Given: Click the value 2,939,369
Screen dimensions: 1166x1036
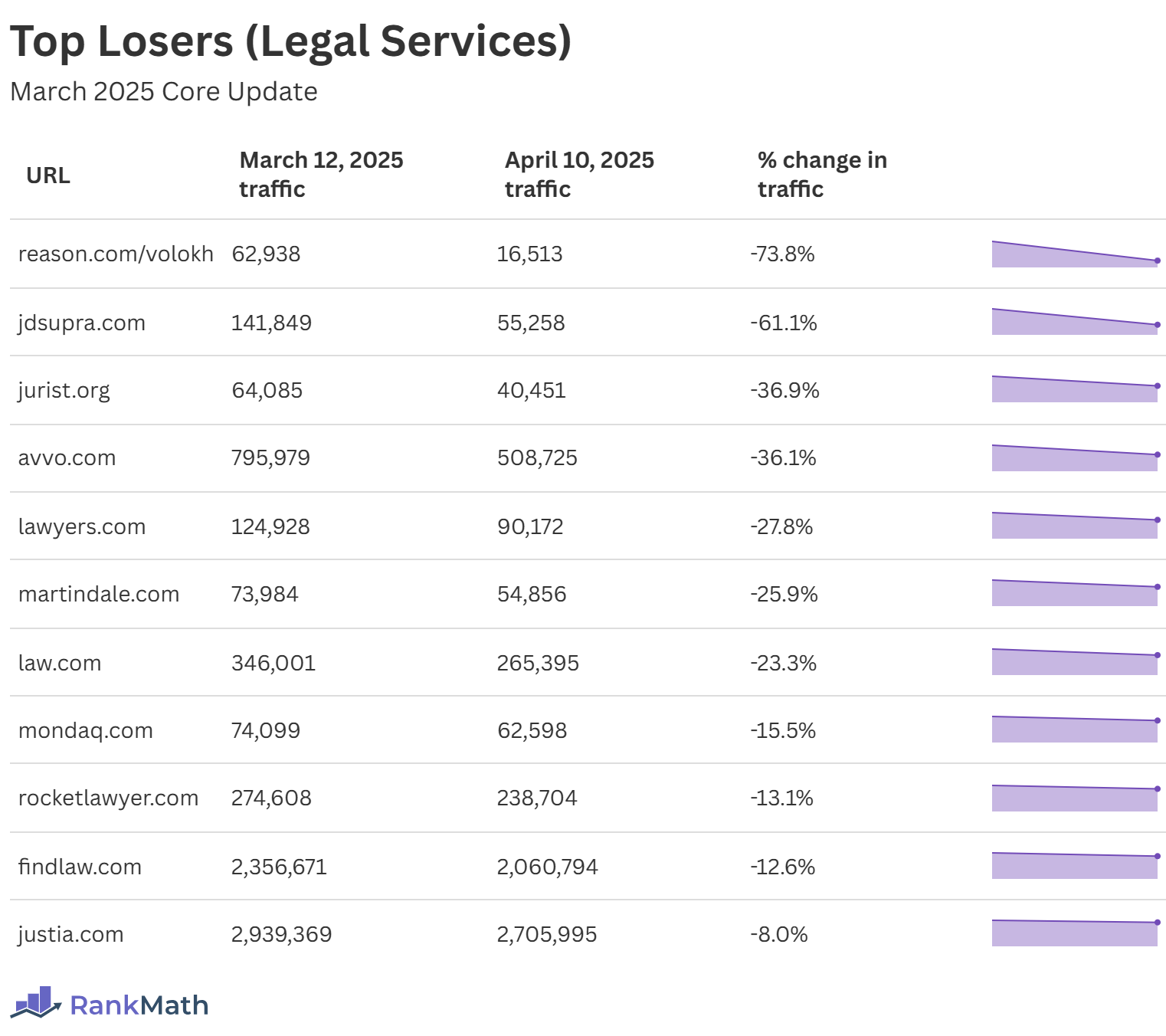Looking at the screenshot, I should coord(281,934).
